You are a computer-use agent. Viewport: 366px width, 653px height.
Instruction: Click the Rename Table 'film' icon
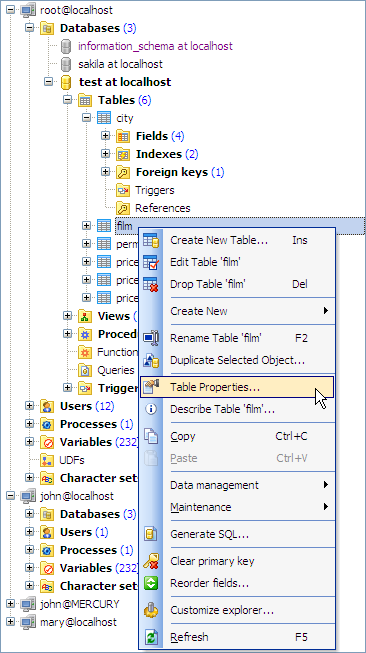tap(151, 338)
